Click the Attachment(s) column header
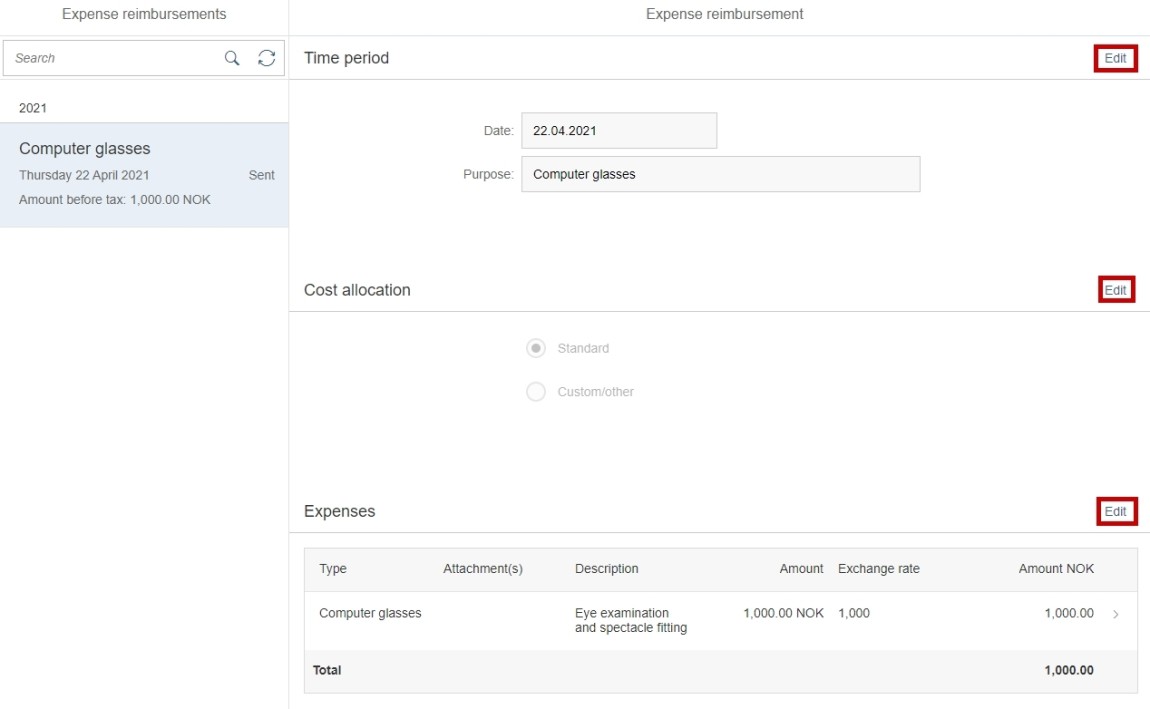Image resolution: width=1150 pixels, height=709 pixels. [483, 569]
